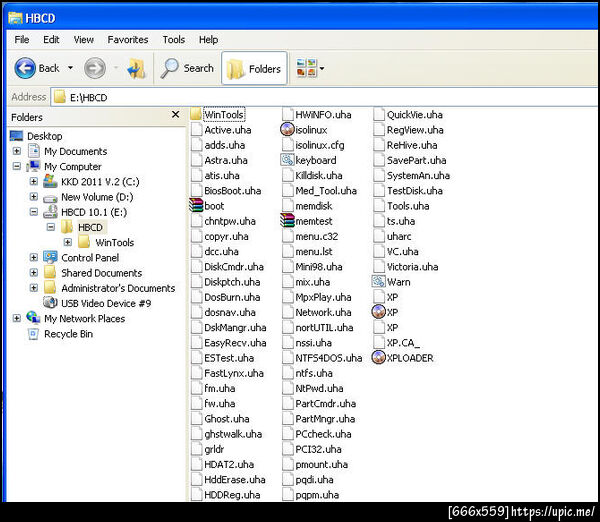Select KKD 2011 V.2 (C:) drive icon

50,181
